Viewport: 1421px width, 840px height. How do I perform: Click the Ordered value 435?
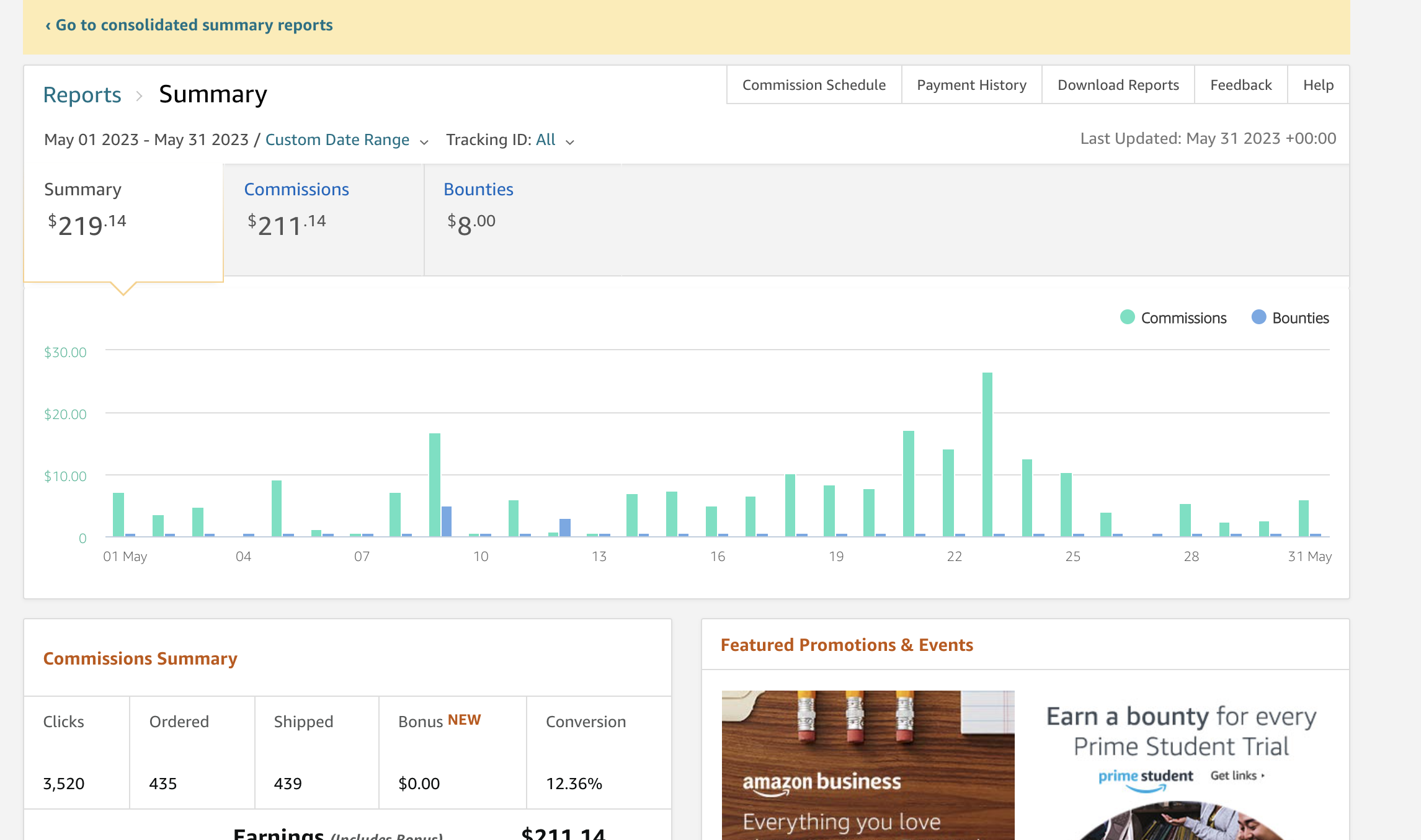tap(163, 784)
